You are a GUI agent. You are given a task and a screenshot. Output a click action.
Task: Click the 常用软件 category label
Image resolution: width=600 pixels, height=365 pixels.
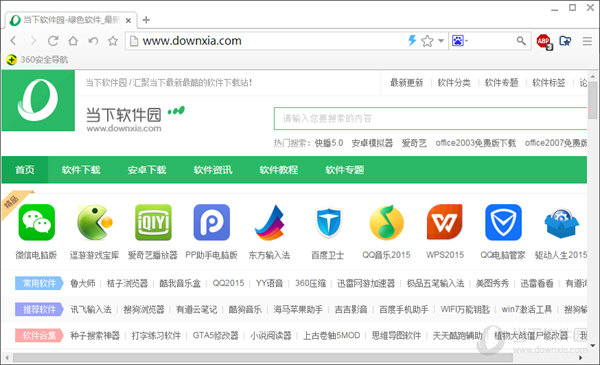coord(39,283)
